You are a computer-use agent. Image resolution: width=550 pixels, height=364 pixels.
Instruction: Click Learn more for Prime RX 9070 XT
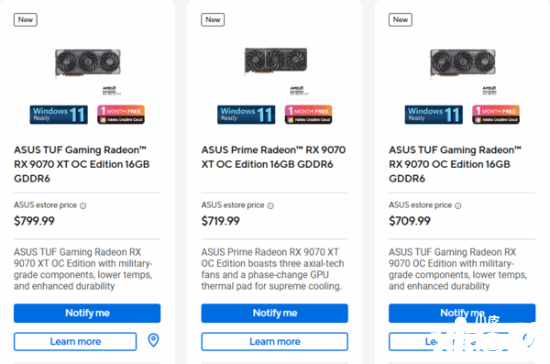tap(275, 342)
